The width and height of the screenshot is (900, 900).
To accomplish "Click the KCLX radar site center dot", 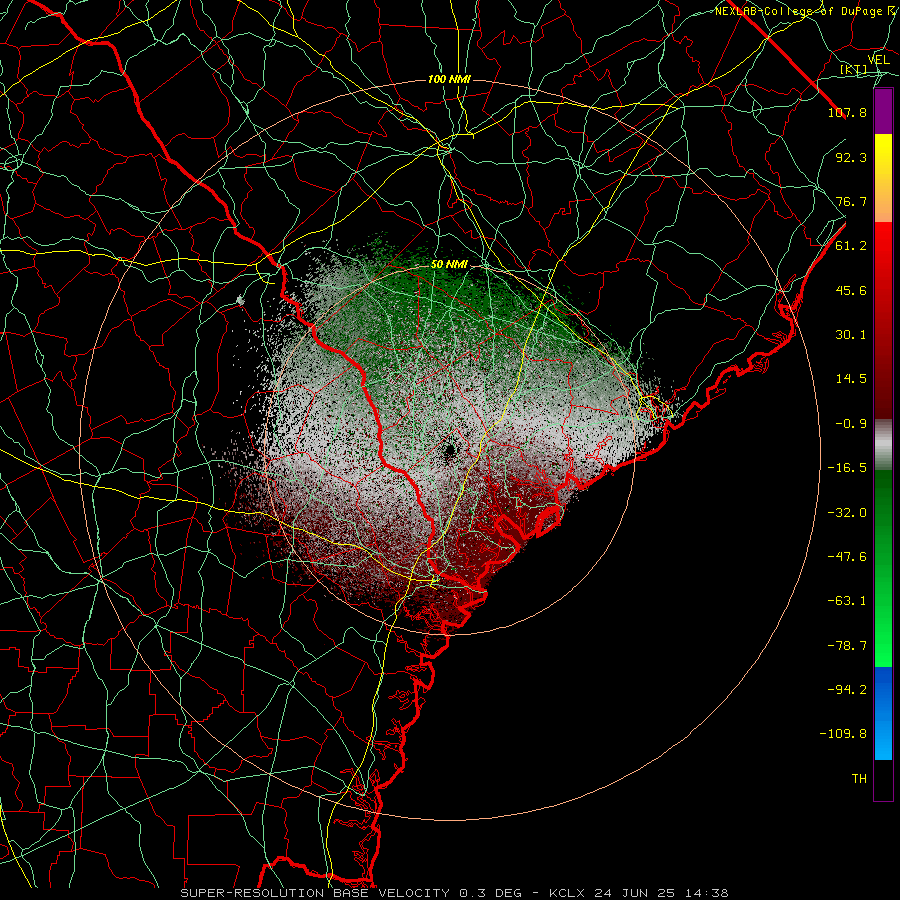I will (449, 451).
